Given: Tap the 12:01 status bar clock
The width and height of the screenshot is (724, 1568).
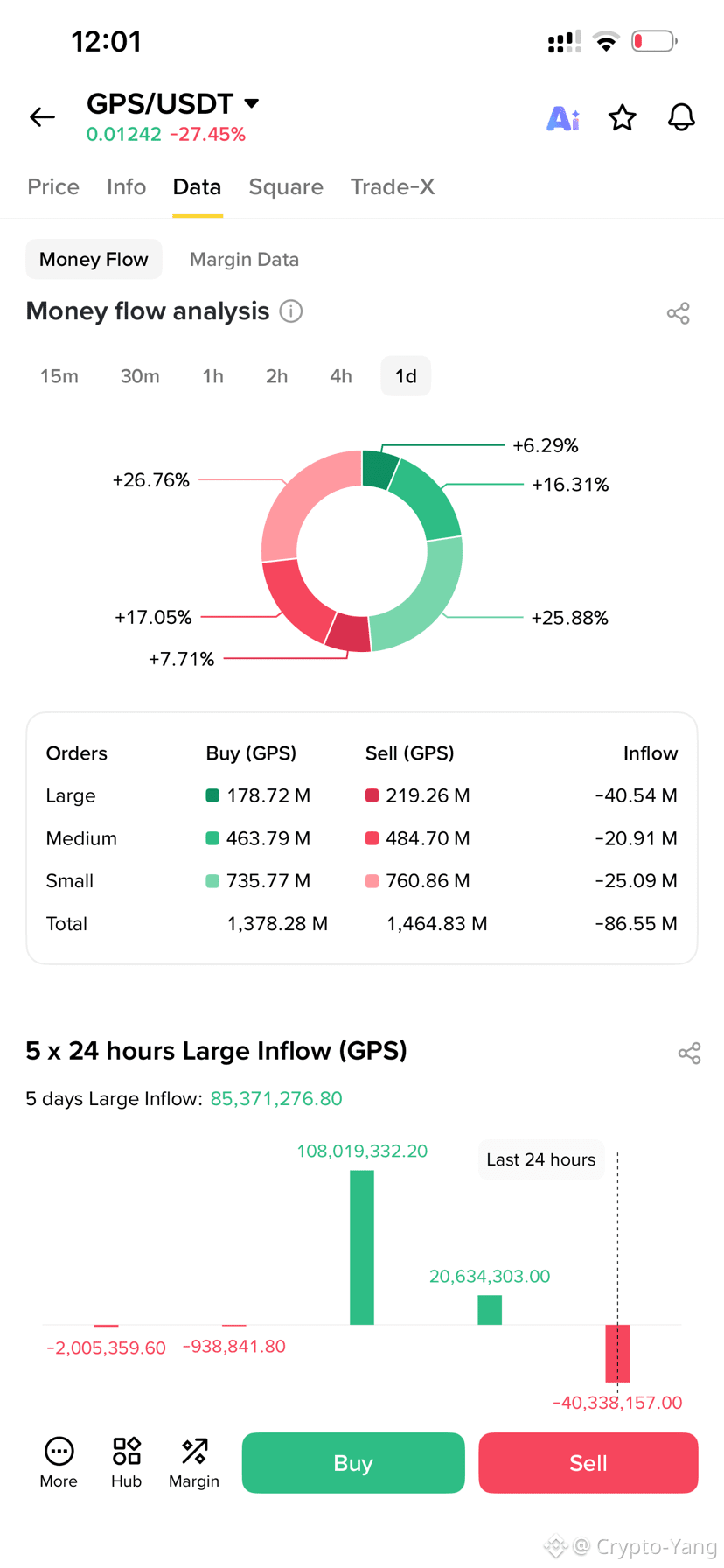Looking at the screenshot, I should coord(106,41).
